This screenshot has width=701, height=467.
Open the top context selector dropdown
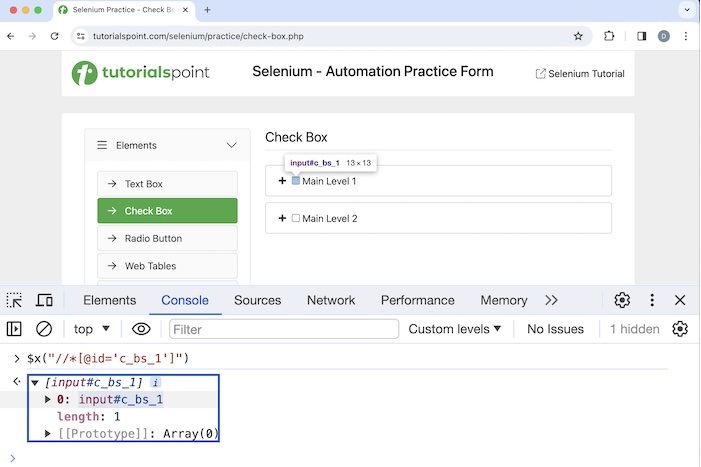click(x=92, y=329)
